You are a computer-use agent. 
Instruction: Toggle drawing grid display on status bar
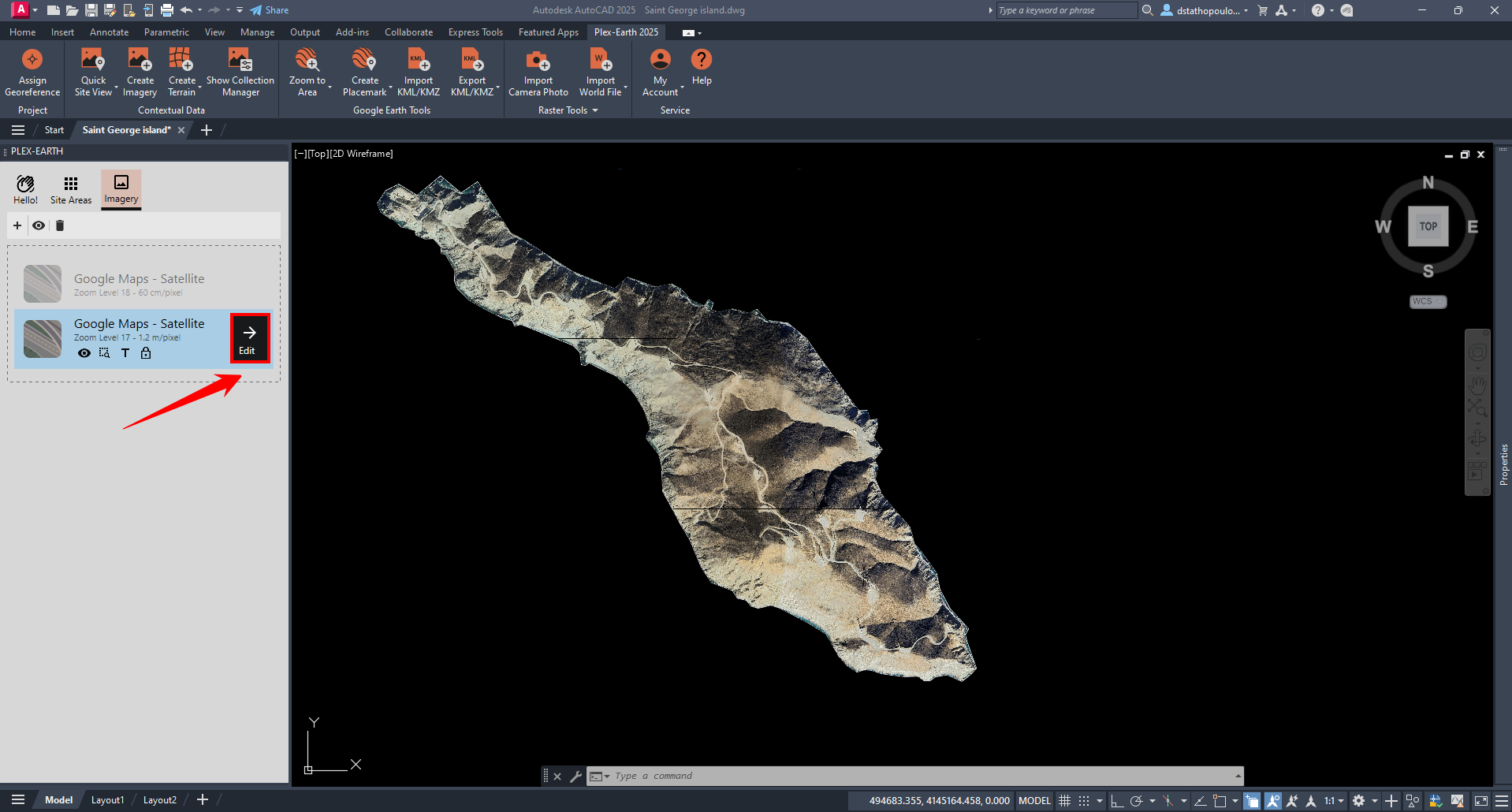(1064, 800)
